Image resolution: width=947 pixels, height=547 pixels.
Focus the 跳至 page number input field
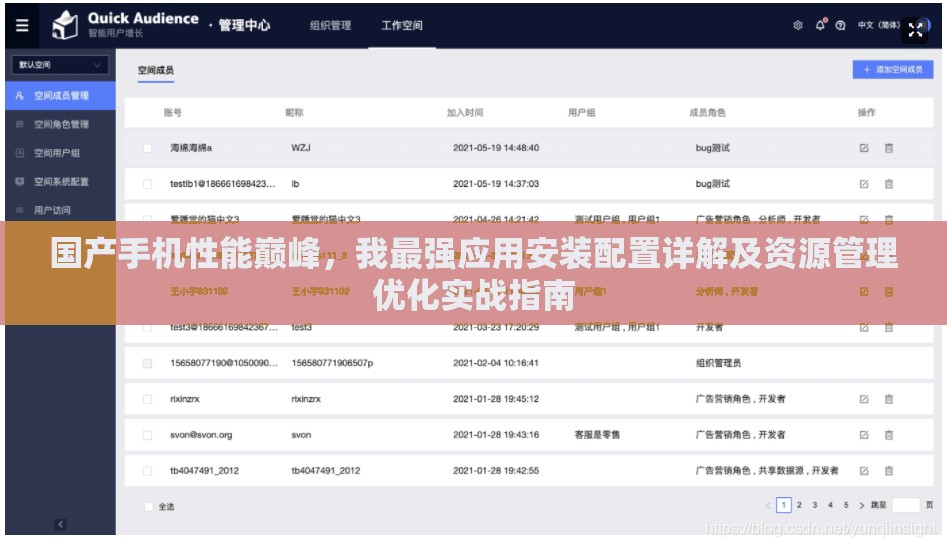[x=905, y=505]
